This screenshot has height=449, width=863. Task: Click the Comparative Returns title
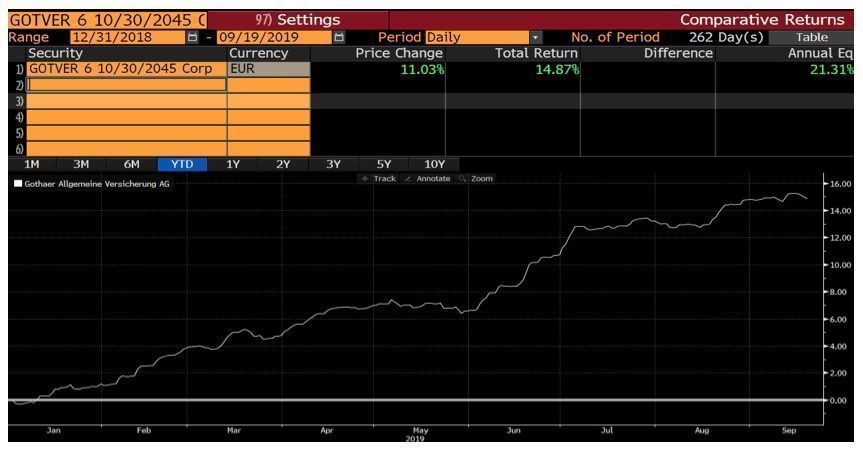[762, 20]
